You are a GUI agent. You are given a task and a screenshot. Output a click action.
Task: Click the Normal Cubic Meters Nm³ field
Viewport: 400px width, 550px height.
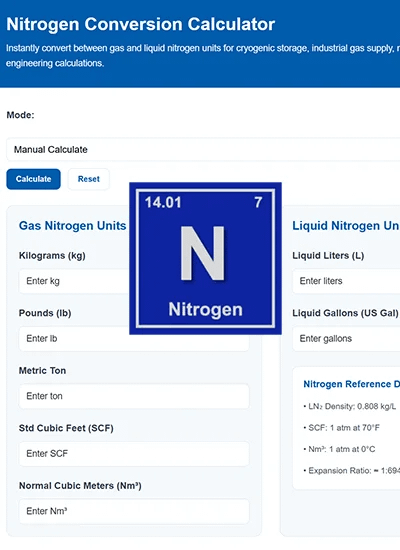click(134, 511)
